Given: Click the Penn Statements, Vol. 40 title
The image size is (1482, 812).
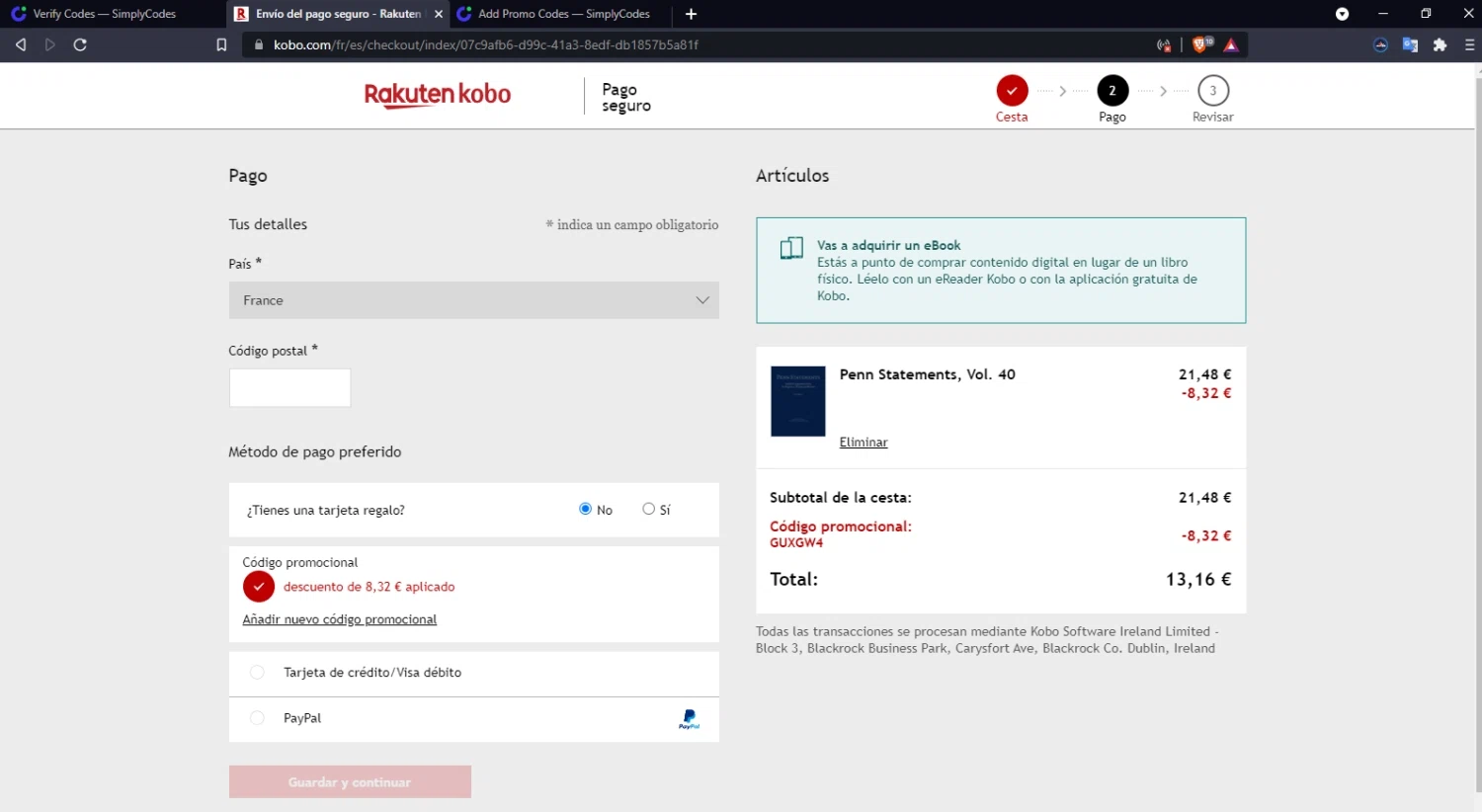Looking at the screenshot, I should tap(928, 374).
